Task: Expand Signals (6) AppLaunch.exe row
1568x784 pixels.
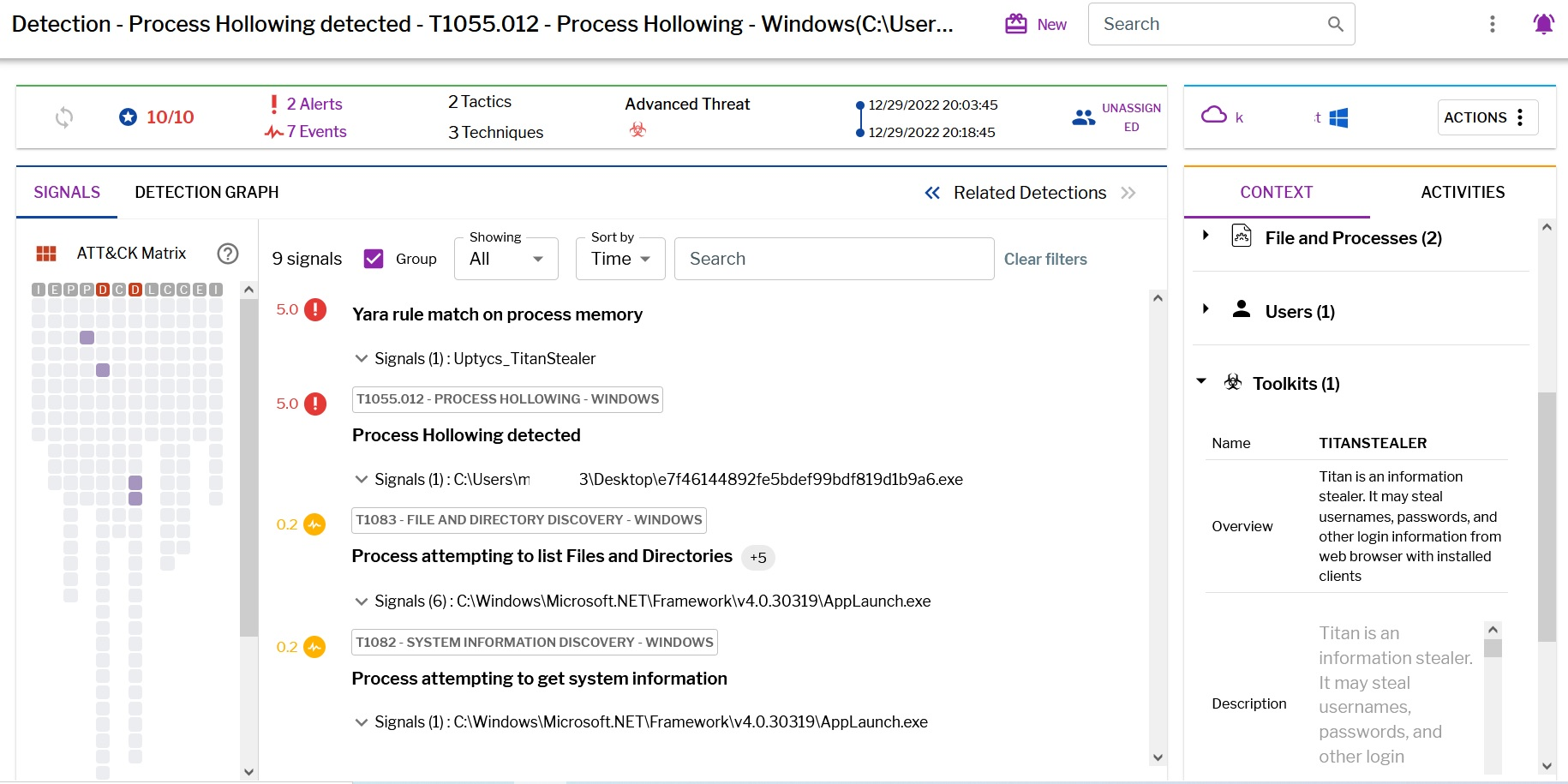Action: pyautogui.click(x=362, y=601)
